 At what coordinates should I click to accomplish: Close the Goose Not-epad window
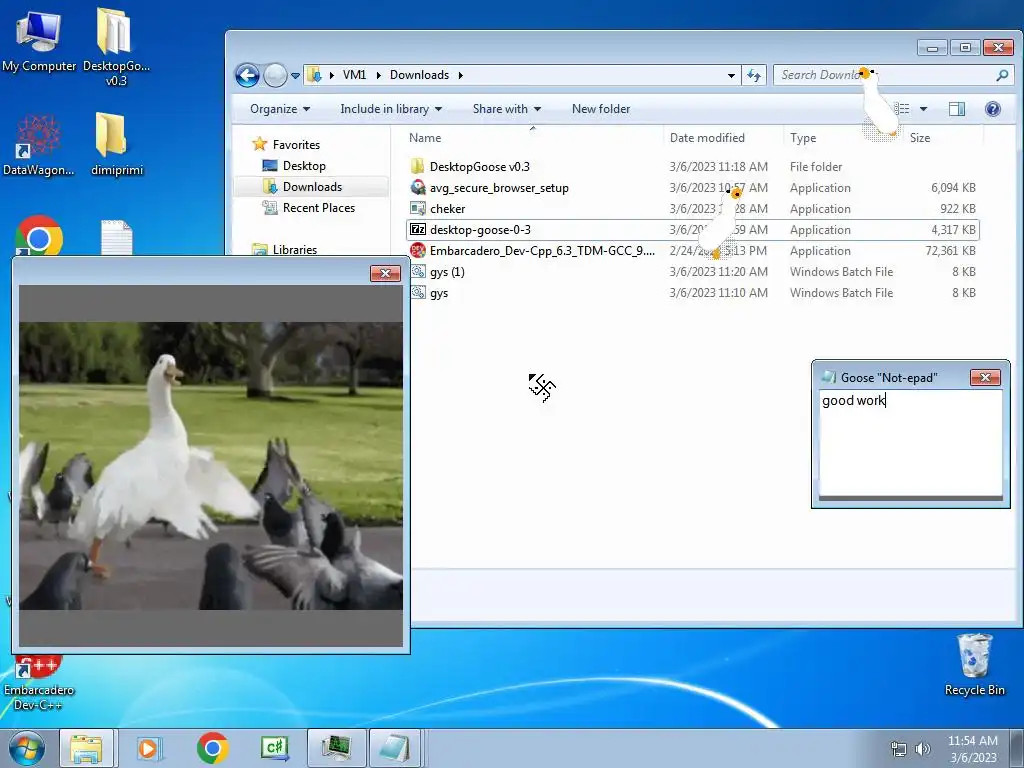[985, 377]
